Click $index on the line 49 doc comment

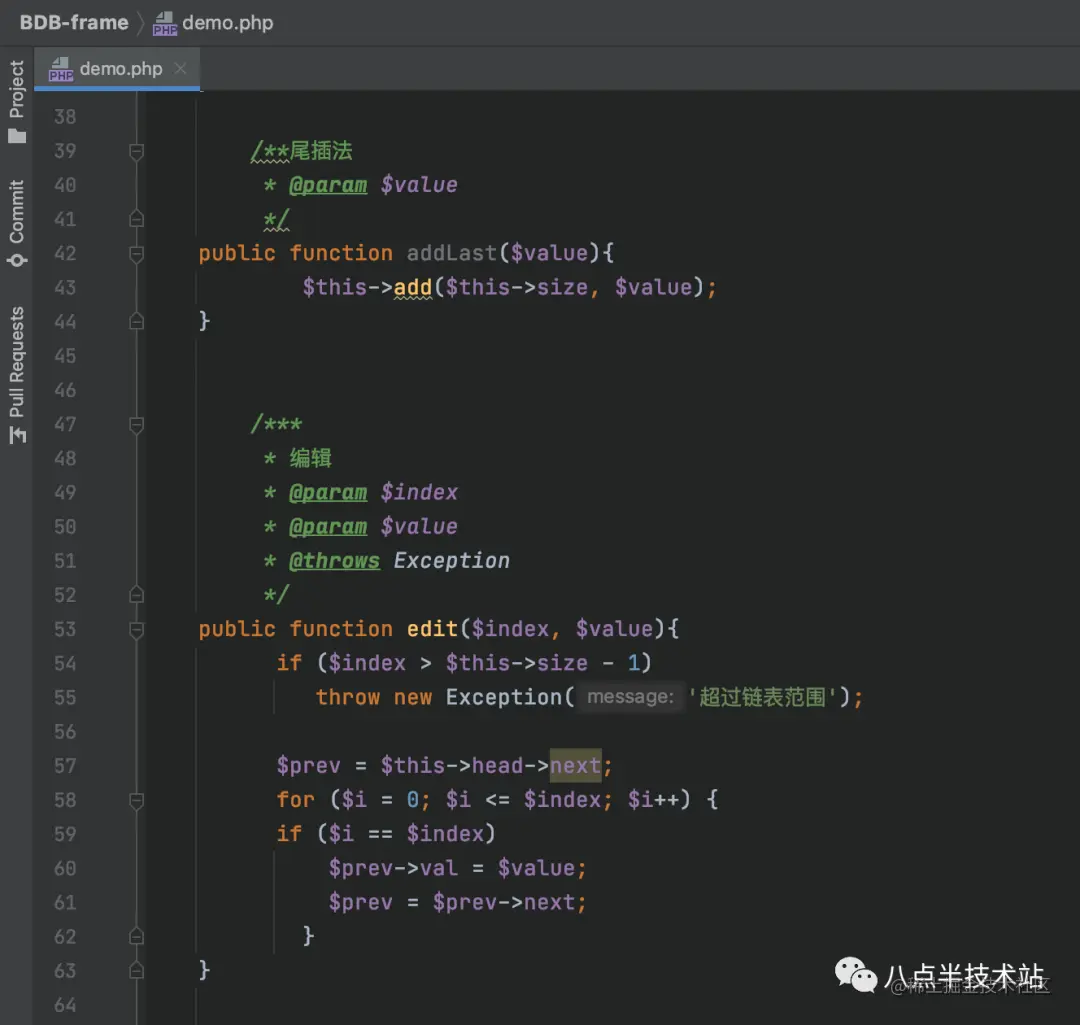click(x=419, y=493)
